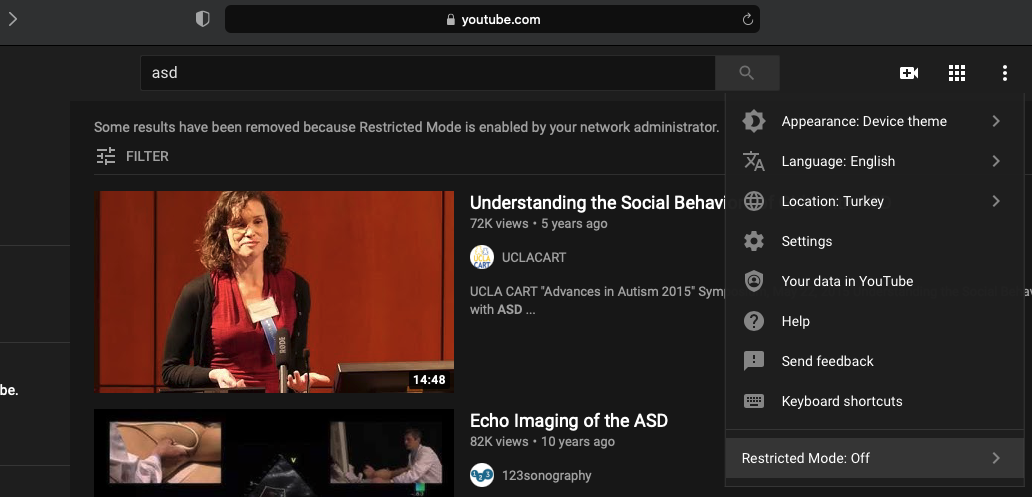Click the Safari forward arrow
Screen dimensions: 1032x497
[x=13, y=19]
